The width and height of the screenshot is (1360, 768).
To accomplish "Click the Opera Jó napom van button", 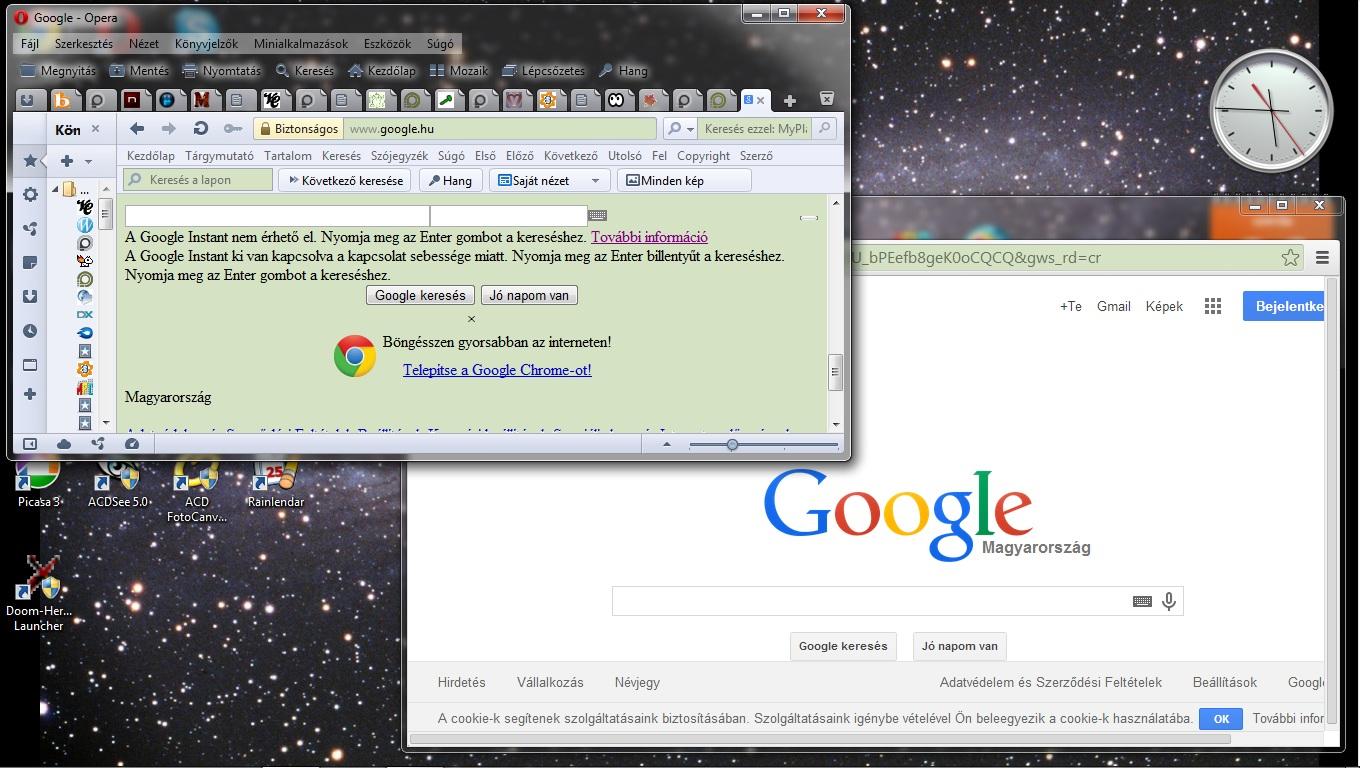I will [x=529, y=295].
